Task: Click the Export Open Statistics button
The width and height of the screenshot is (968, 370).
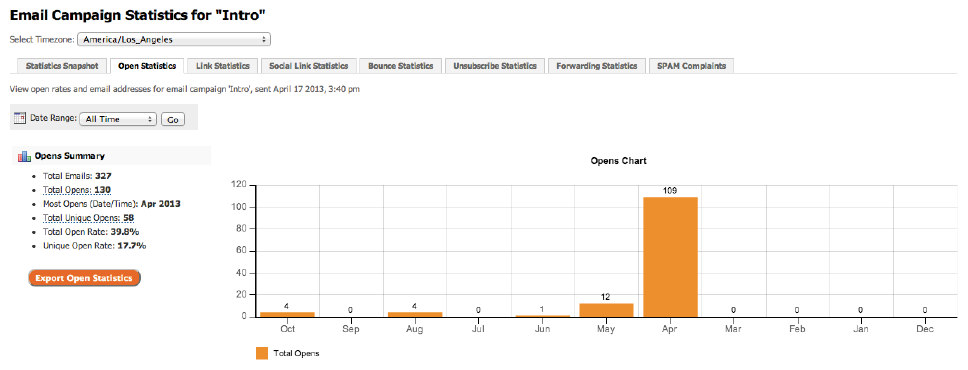Action: (x=84, y=278)
